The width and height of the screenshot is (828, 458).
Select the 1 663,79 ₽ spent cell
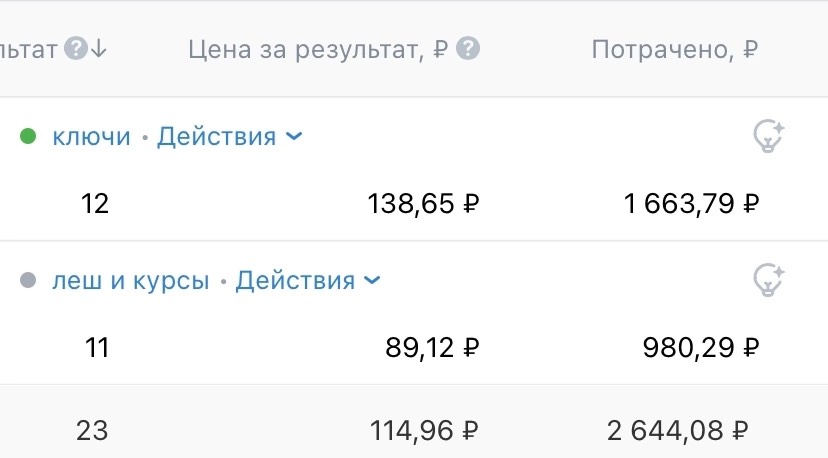[691, 204]
